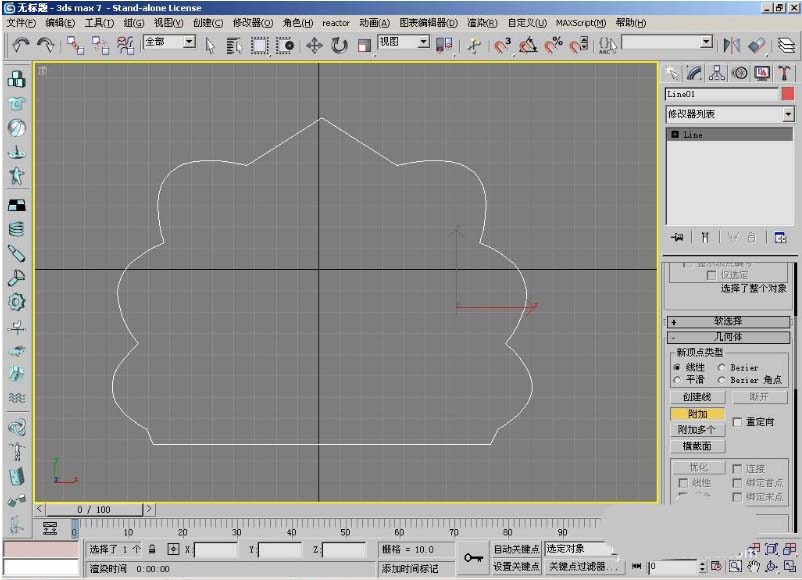Click the 创建线 button
The image size is (802, 580).
[x=697, y=397]
